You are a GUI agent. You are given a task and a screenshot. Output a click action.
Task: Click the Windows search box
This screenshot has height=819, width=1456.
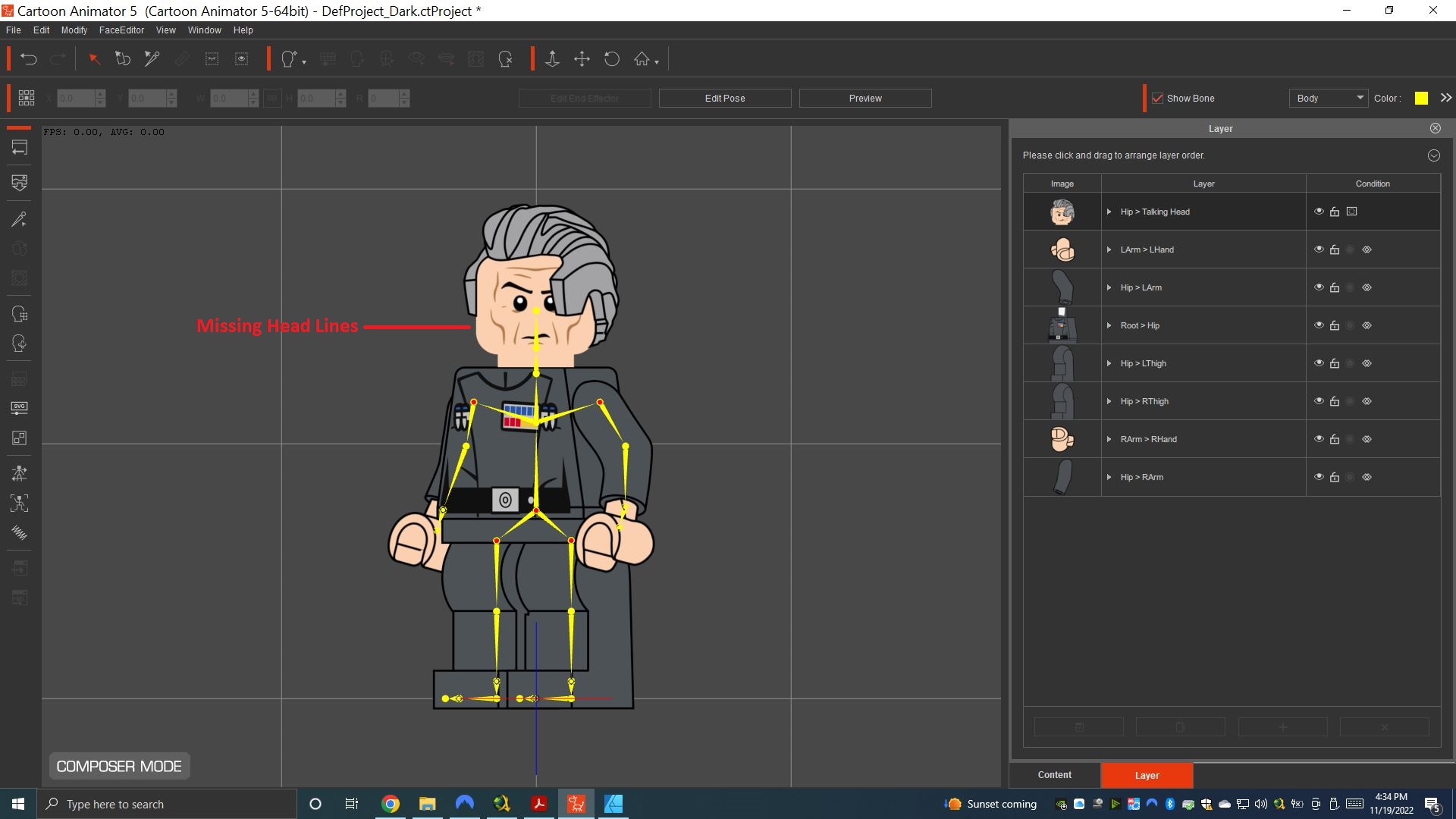167,804
